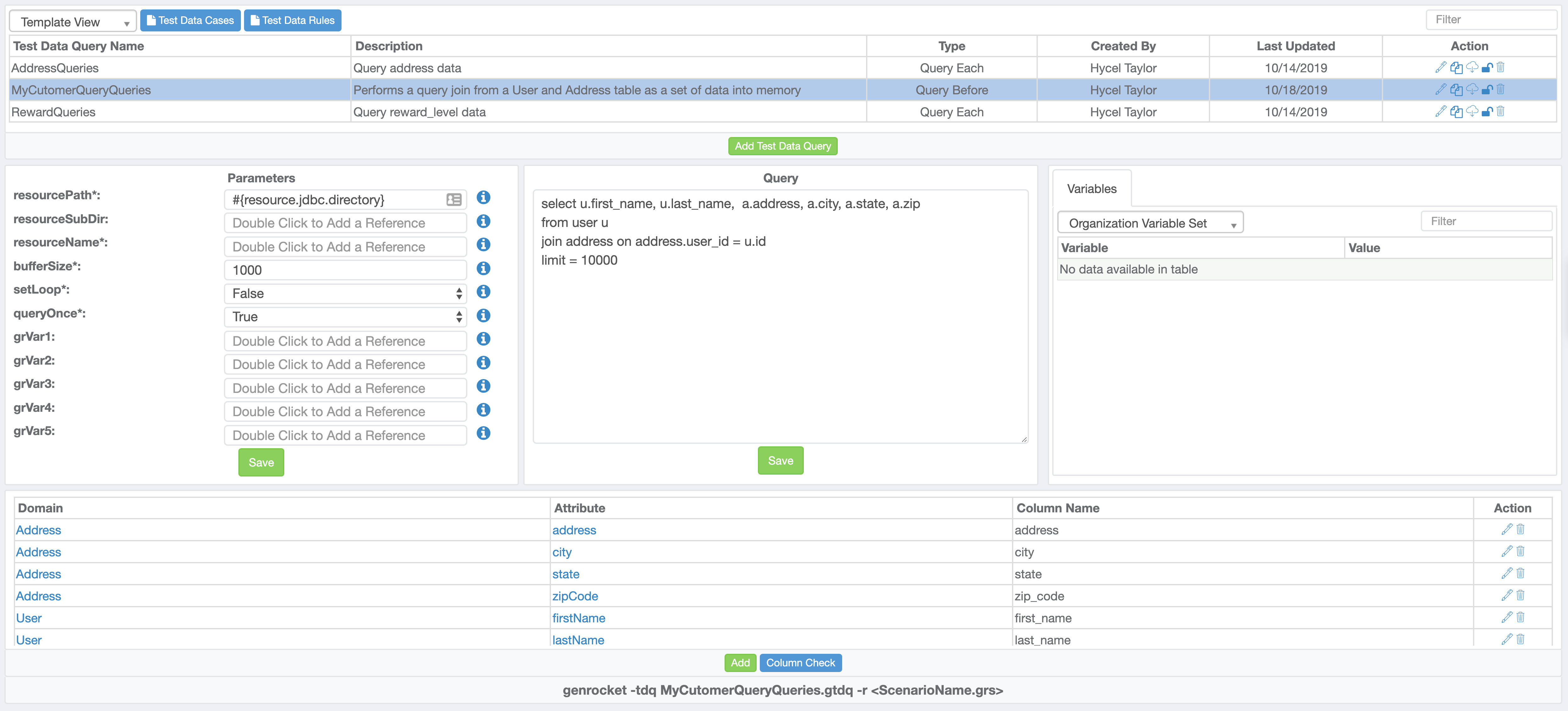The width and height of the screenshot is (1568, 711).
Task: Duplicate MyCutomerQueryQueries using the copy icon
Action: (1457, 89)
